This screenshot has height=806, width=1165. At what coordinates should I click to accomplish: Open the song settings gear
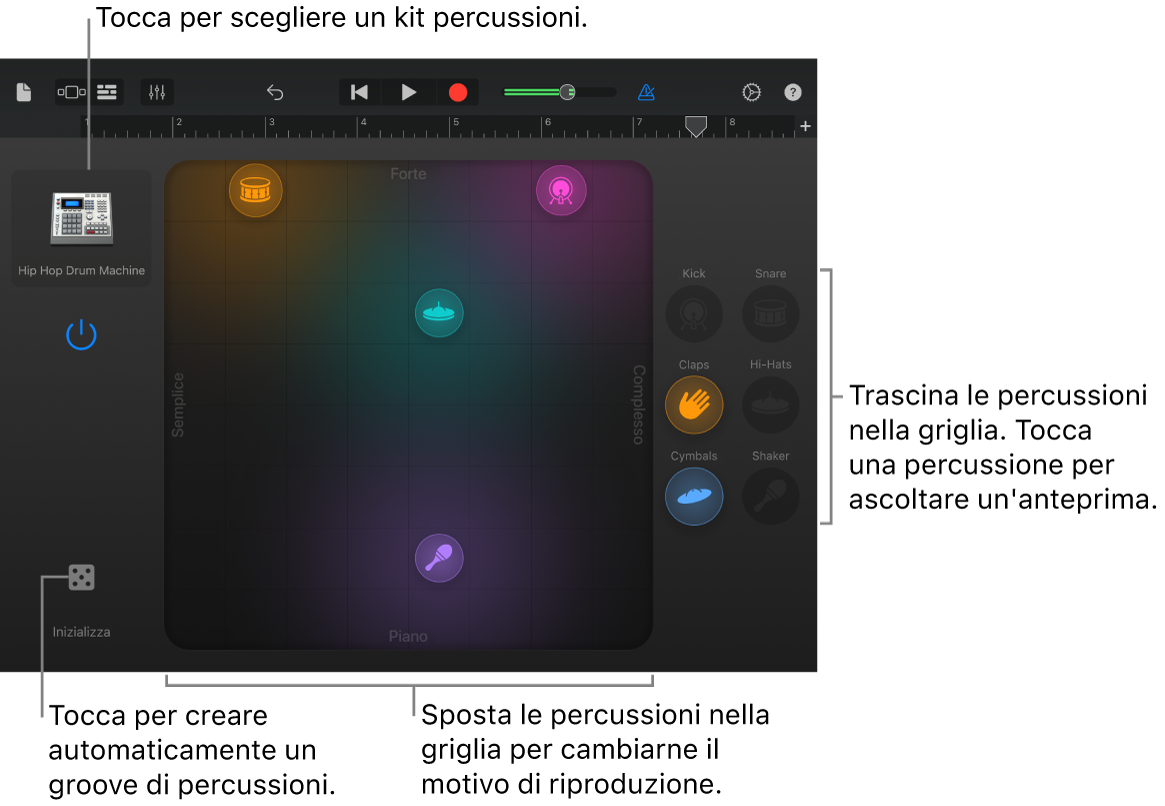752,92
